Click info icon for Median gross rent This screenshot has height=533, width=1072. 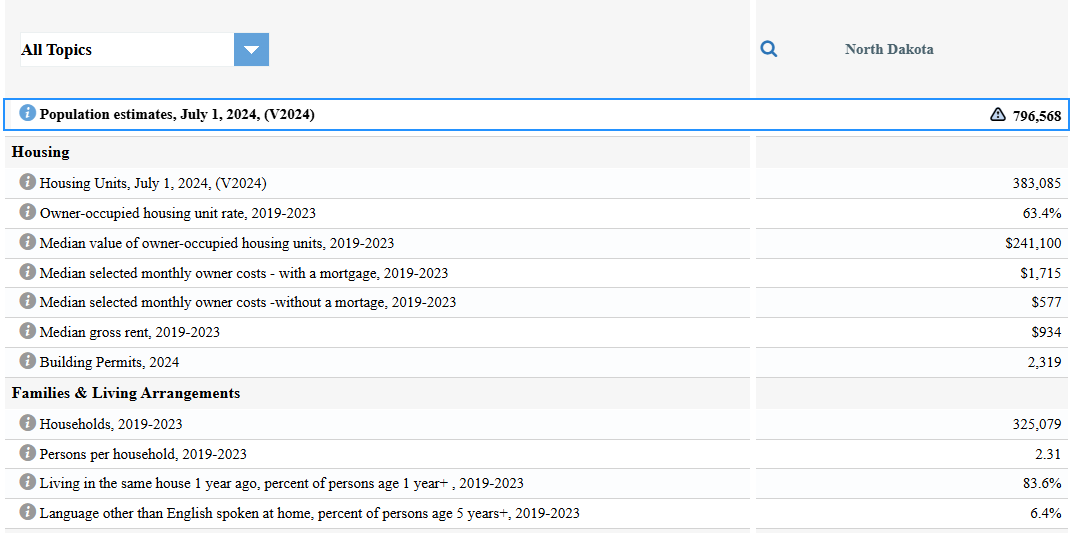click(28, 332)
